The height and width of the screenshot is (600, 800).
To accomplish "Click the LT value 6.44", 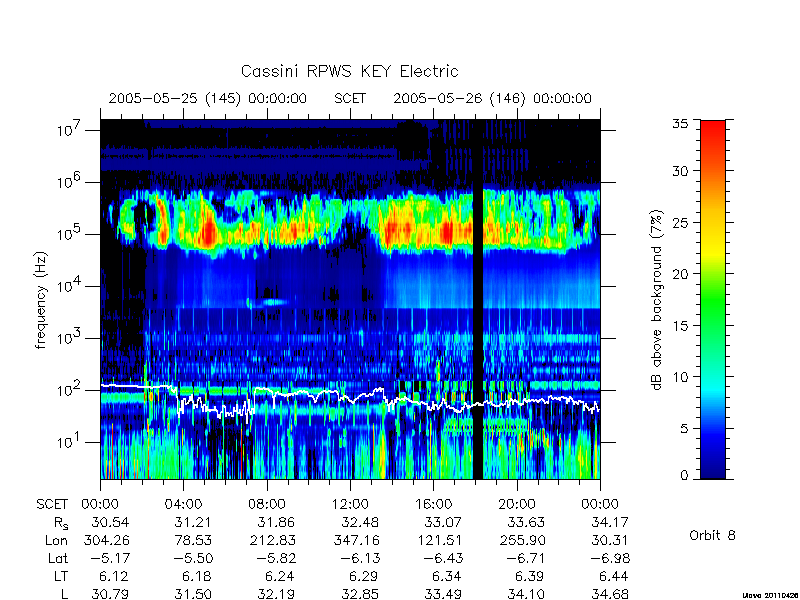I will (614, 577).
